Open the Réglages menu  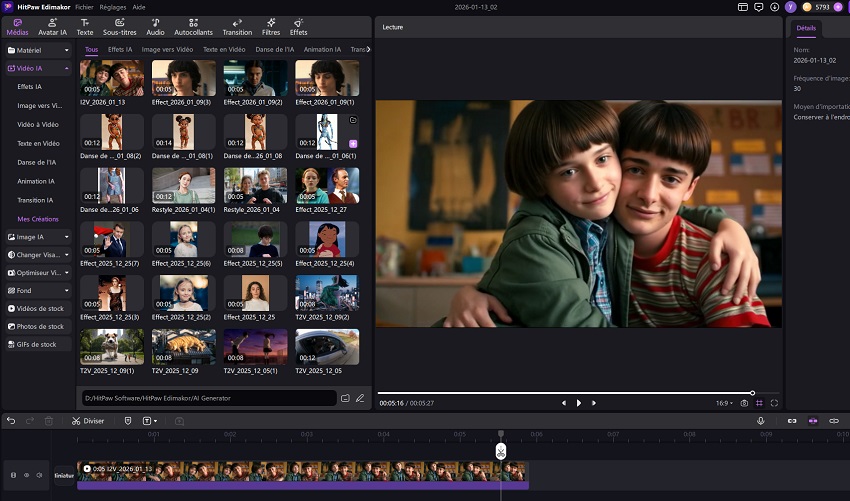113,7
